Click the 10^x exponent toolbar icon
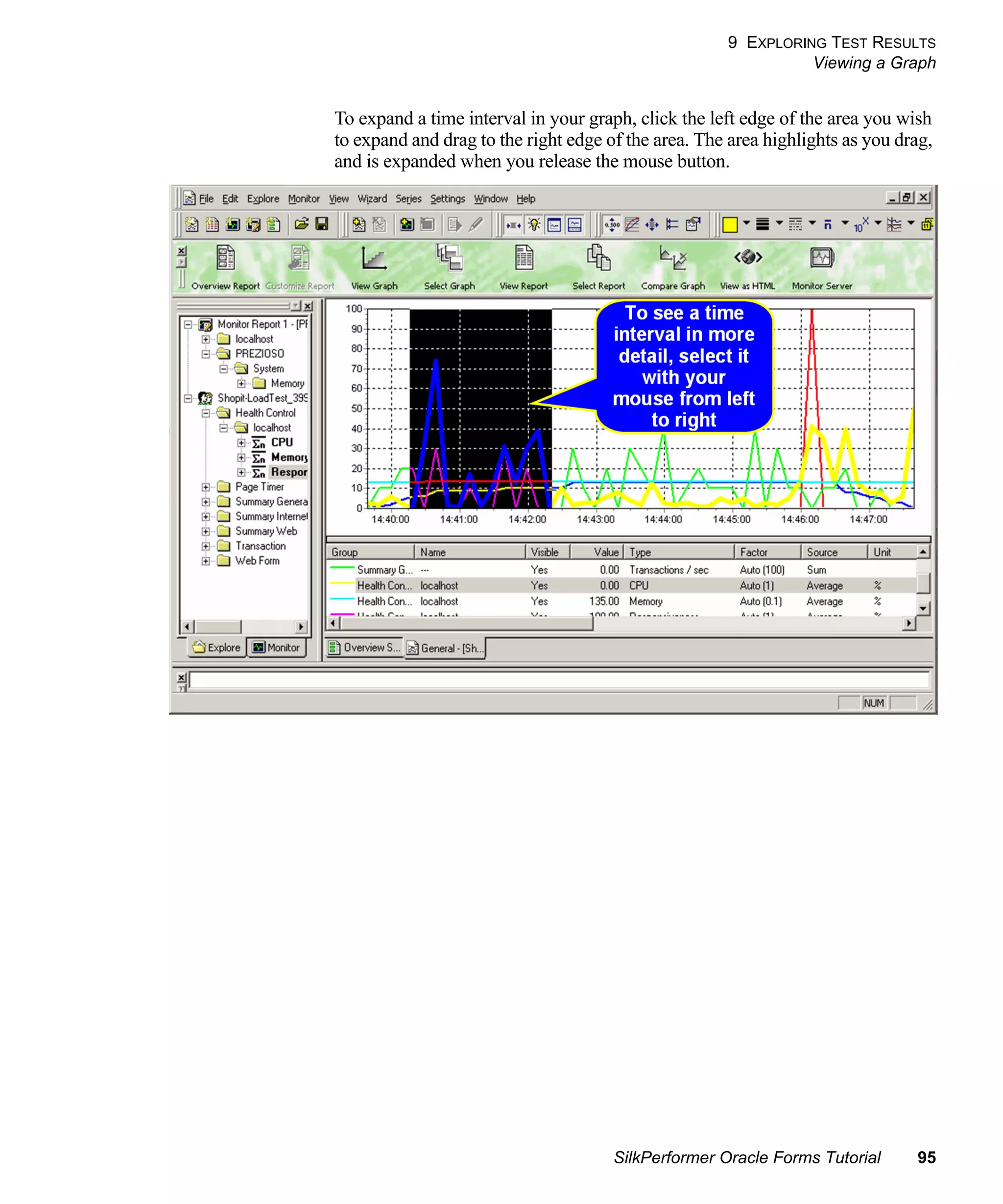The height and width of the screenshot is (1204, 1003). (x=860, y=225)
